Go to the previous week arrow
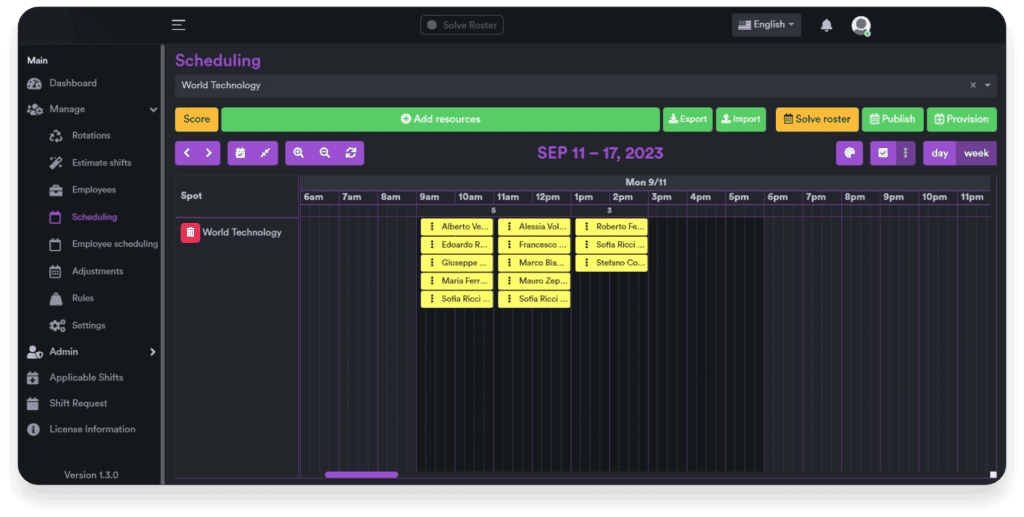This screenshot has height=517, width=1024. pyautogui.click(x=187, y=153)
